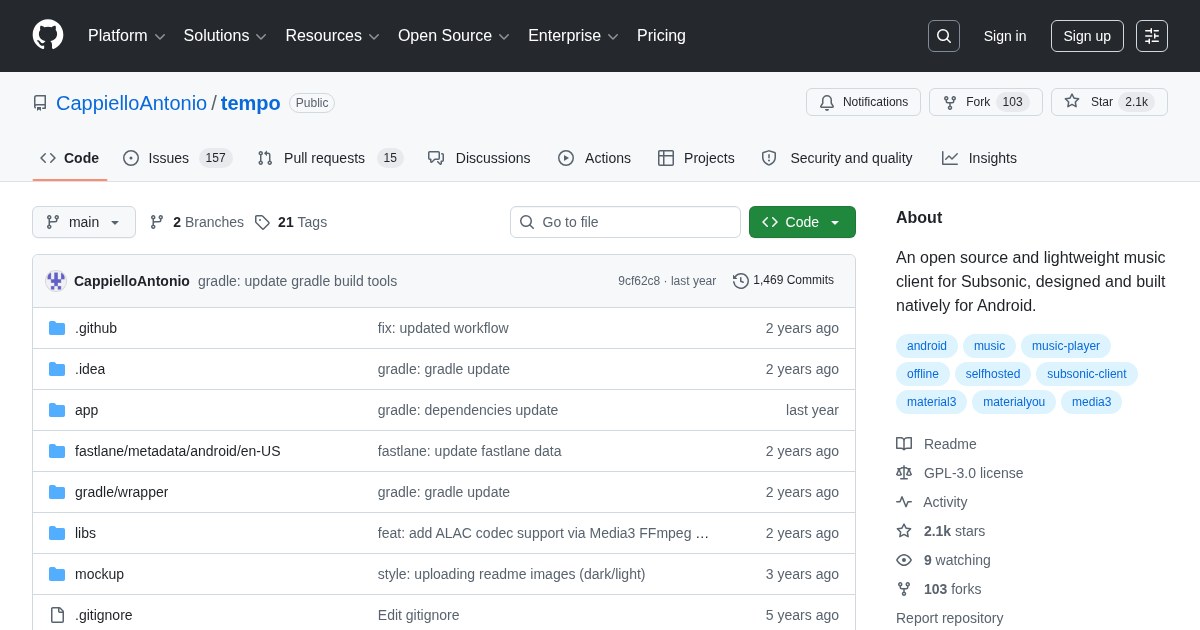Open the green Code dropdown button
Viewport: 1200px width, 630px height.
click(x=802, y=222)
